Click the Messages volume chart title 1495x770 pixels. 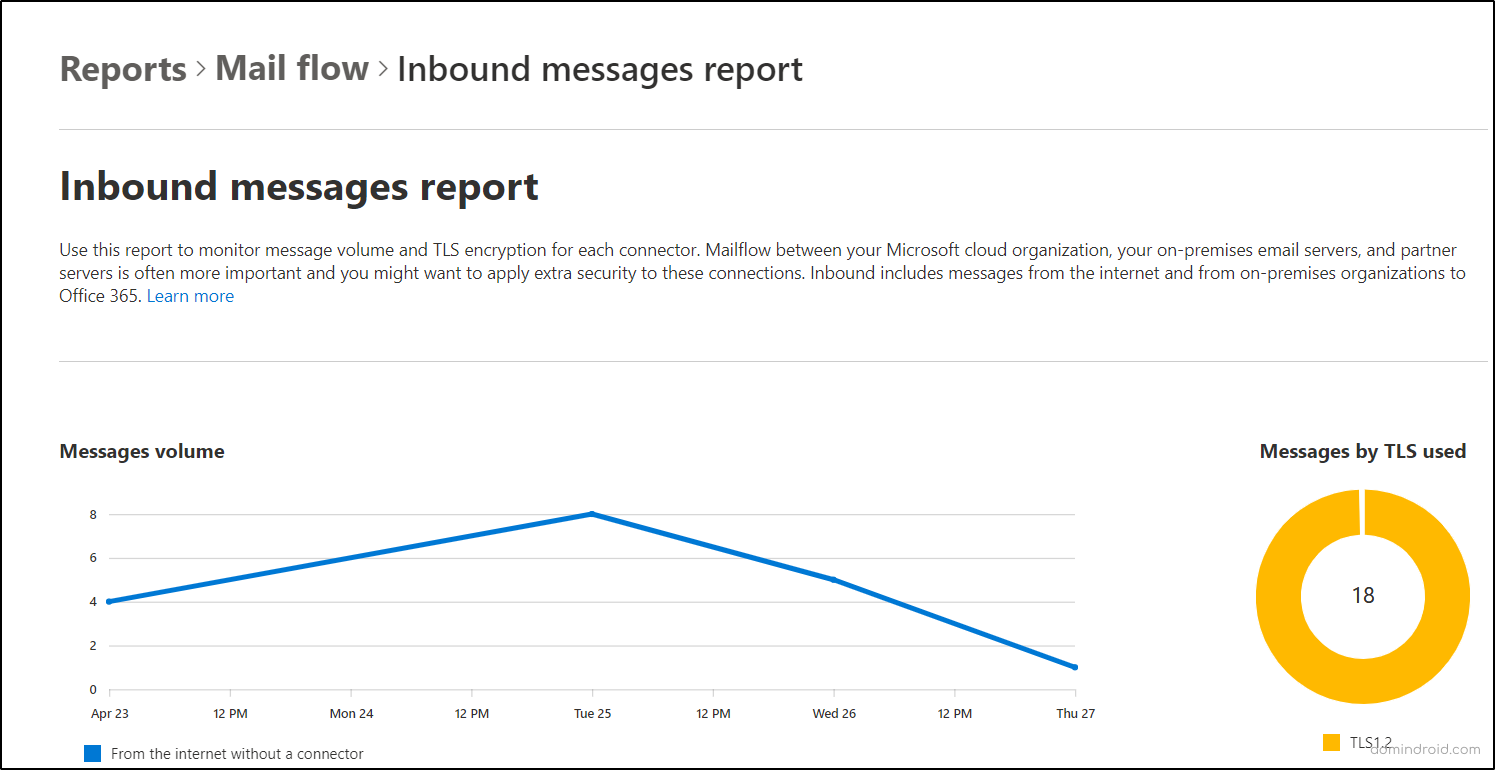[x=142, y=451]
